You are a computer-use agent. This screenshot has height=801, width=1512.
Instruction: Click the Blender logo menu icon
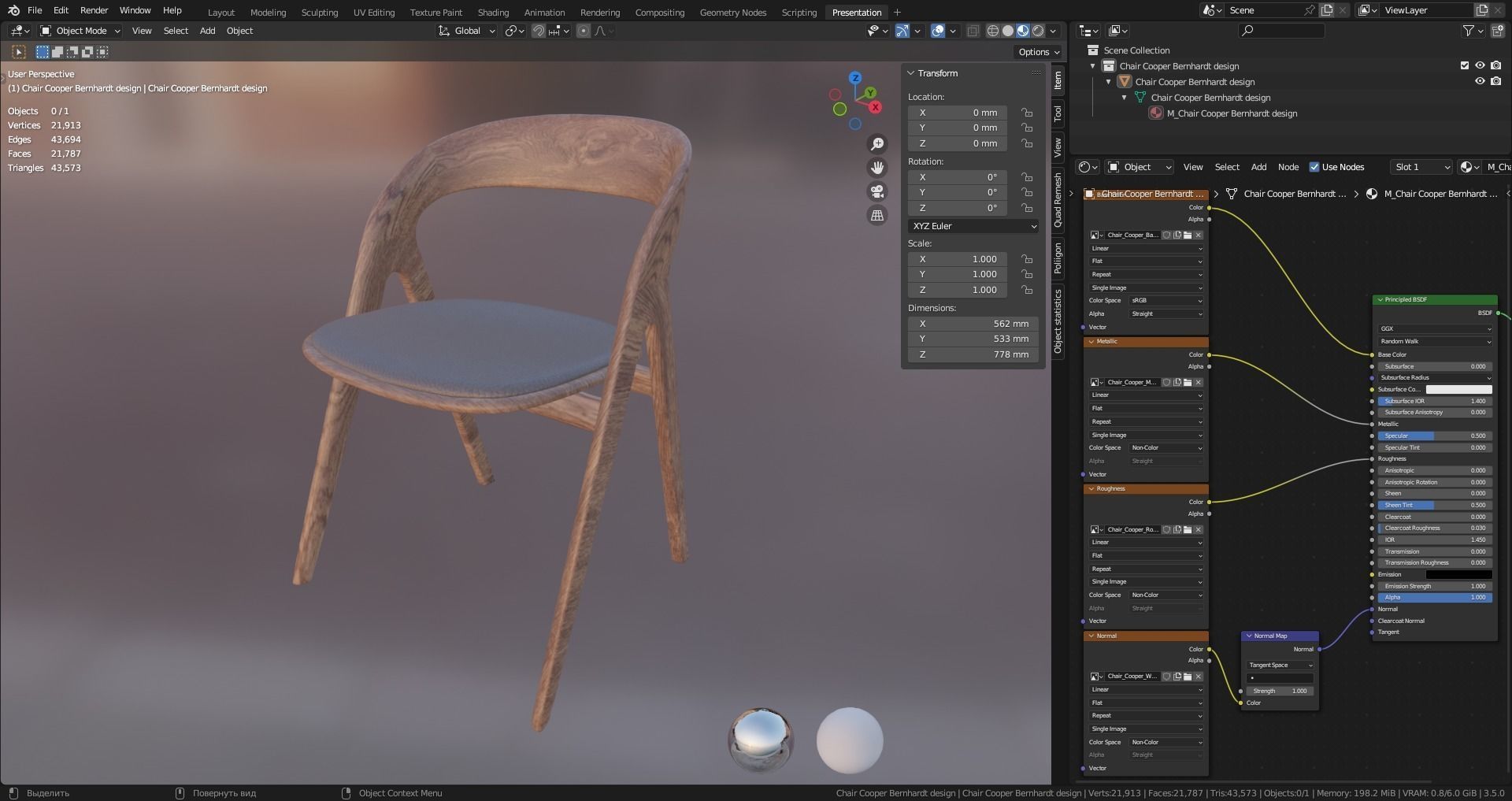tap(13, 10)
